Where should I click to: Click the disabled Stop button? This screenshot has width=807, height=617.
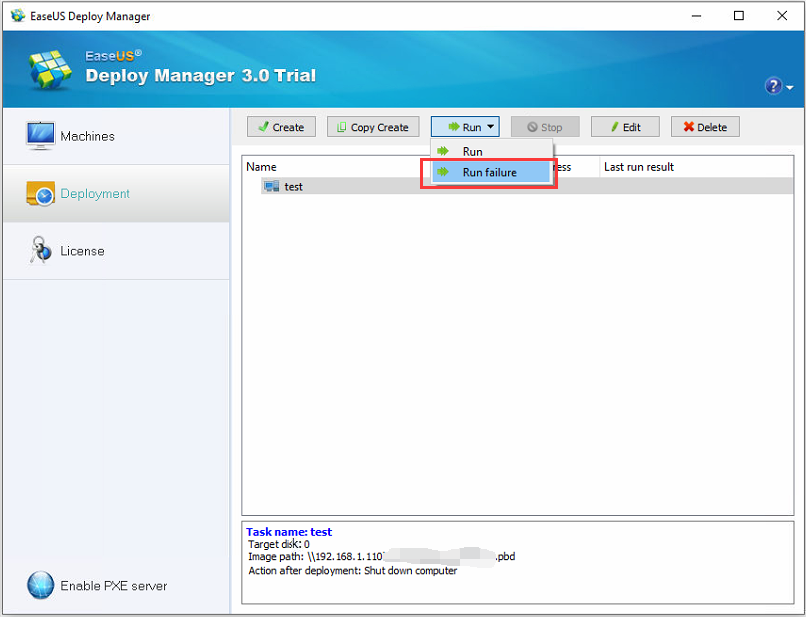pos(545,127)
